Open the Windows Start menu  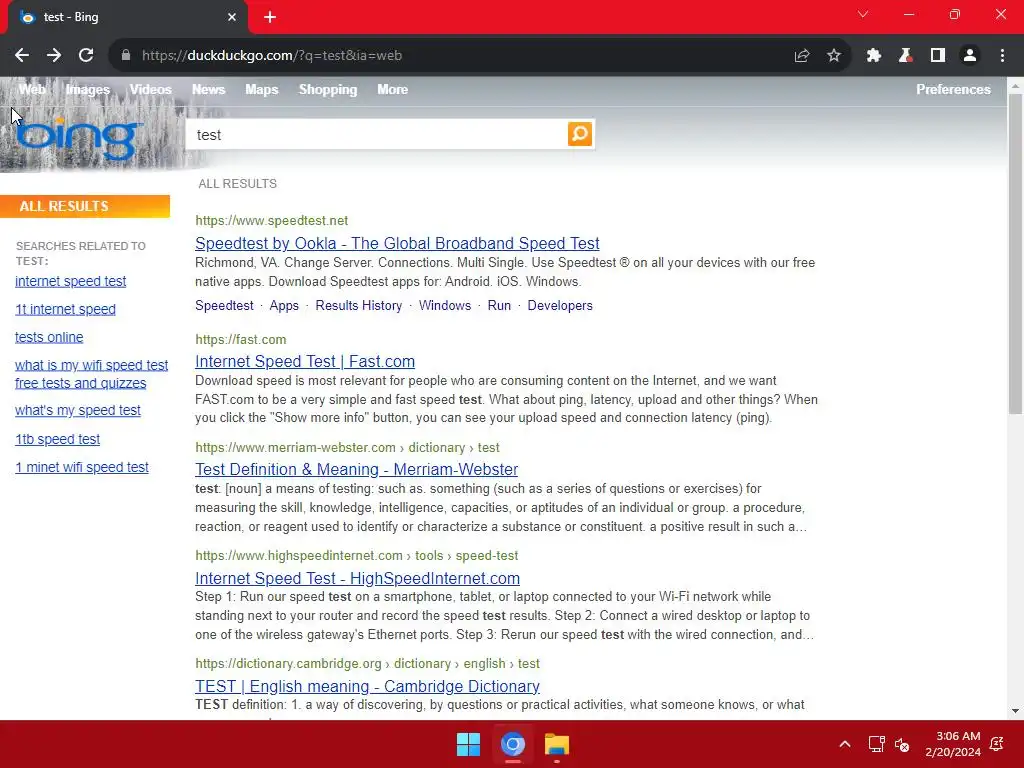(x=468, y=744)
